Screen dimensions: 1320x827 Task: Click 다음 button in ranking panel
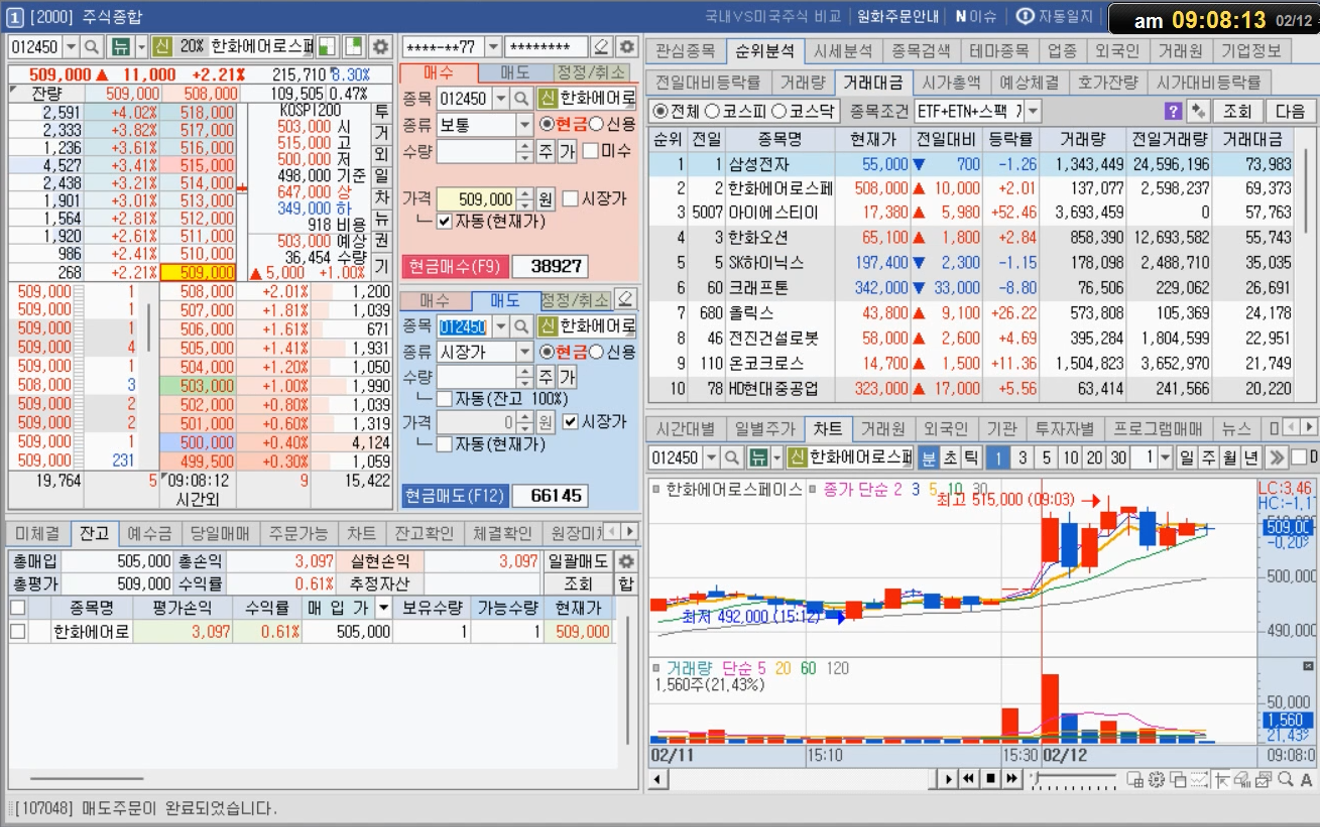(x=1291, y=110)
